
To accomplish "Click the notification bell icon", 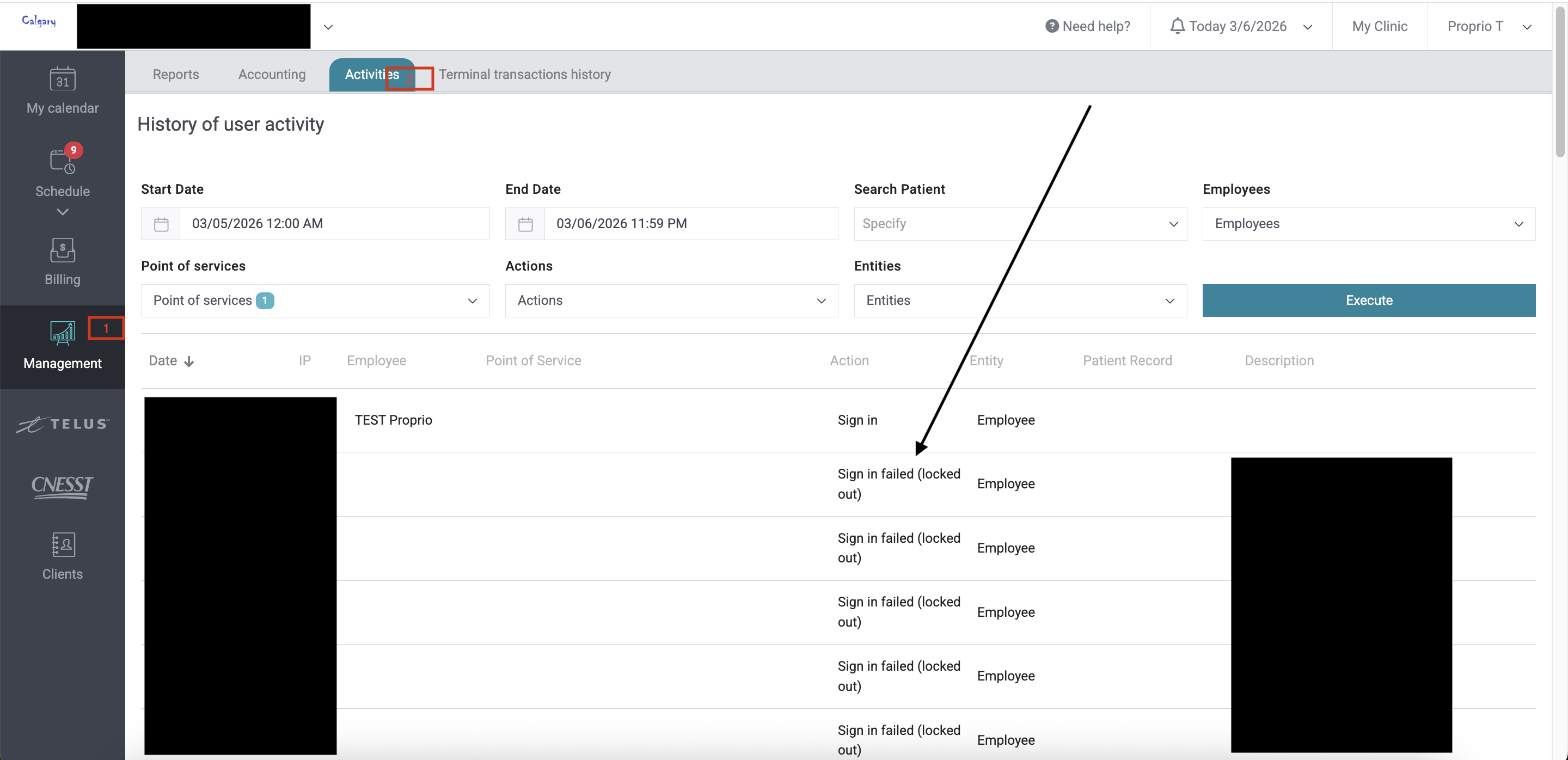I will point(1177,26).
